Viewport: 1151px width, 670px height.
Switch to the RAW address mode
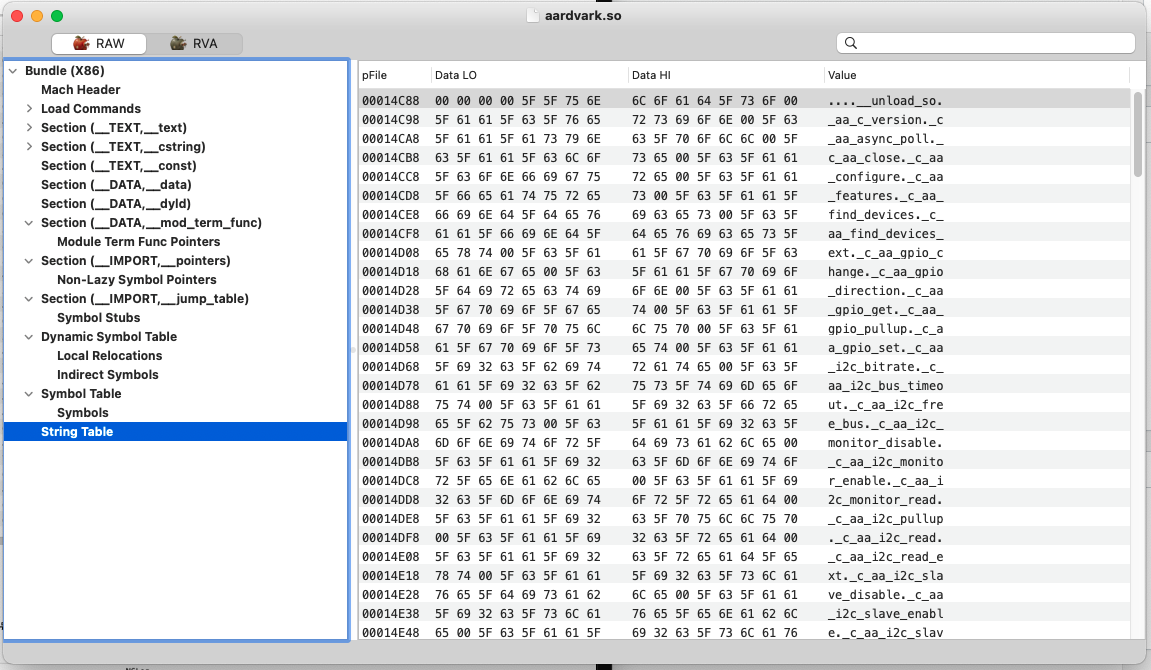pyautogui.click(x=99, y=43)
